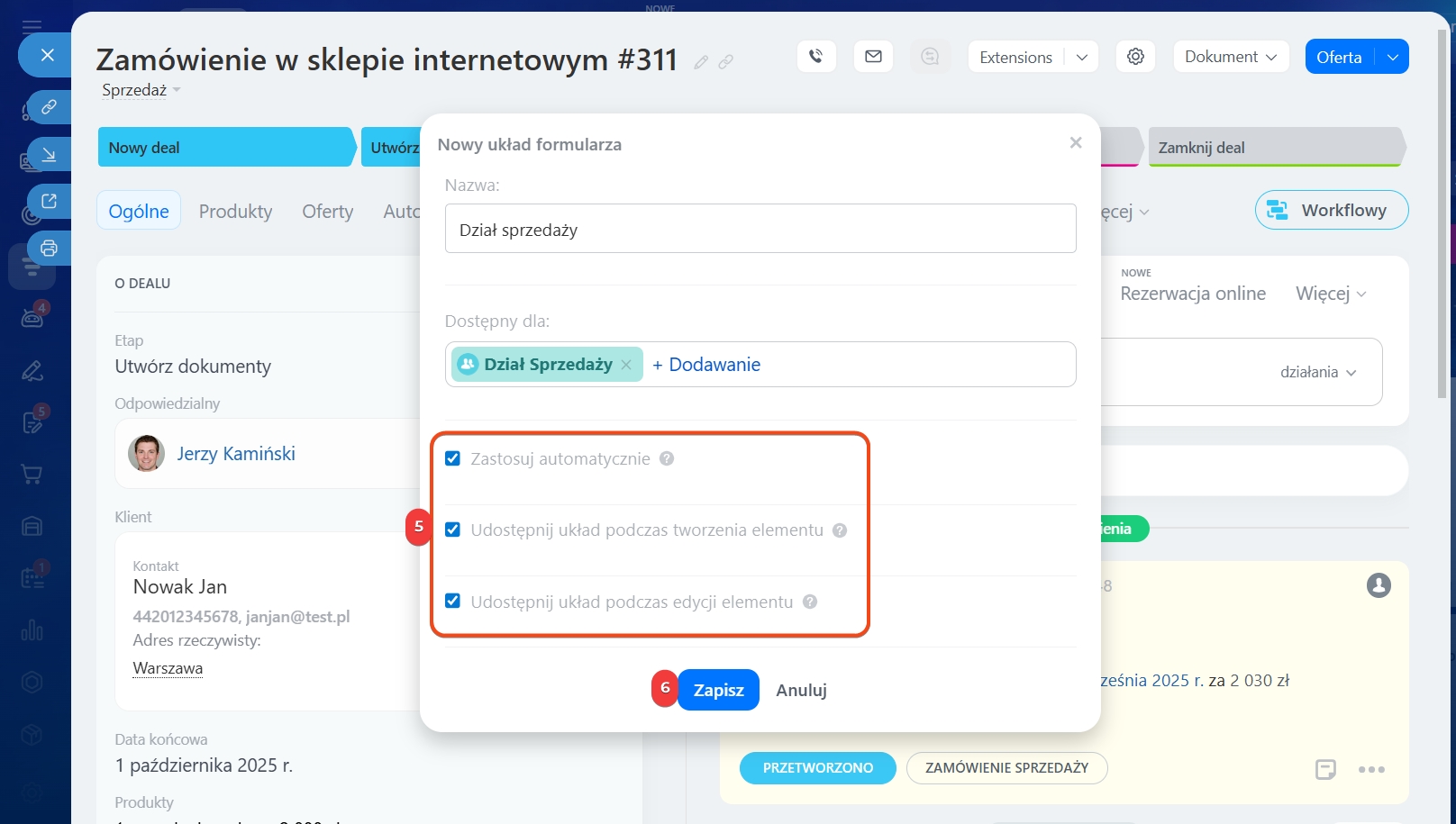Open the chat icon in the header
1456x824 pixels.
[930, 57]
